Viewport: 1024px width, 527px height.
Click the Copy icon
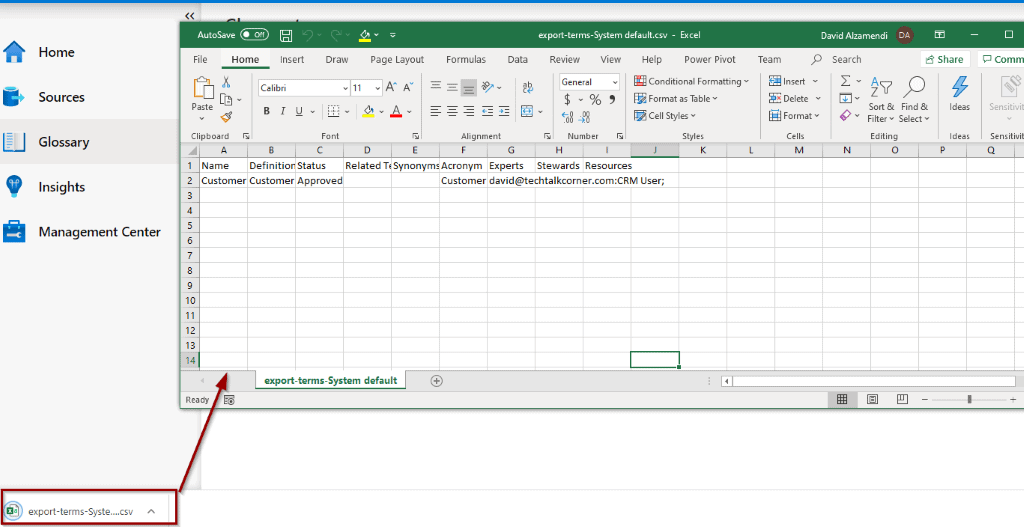[x=226, y=99]
